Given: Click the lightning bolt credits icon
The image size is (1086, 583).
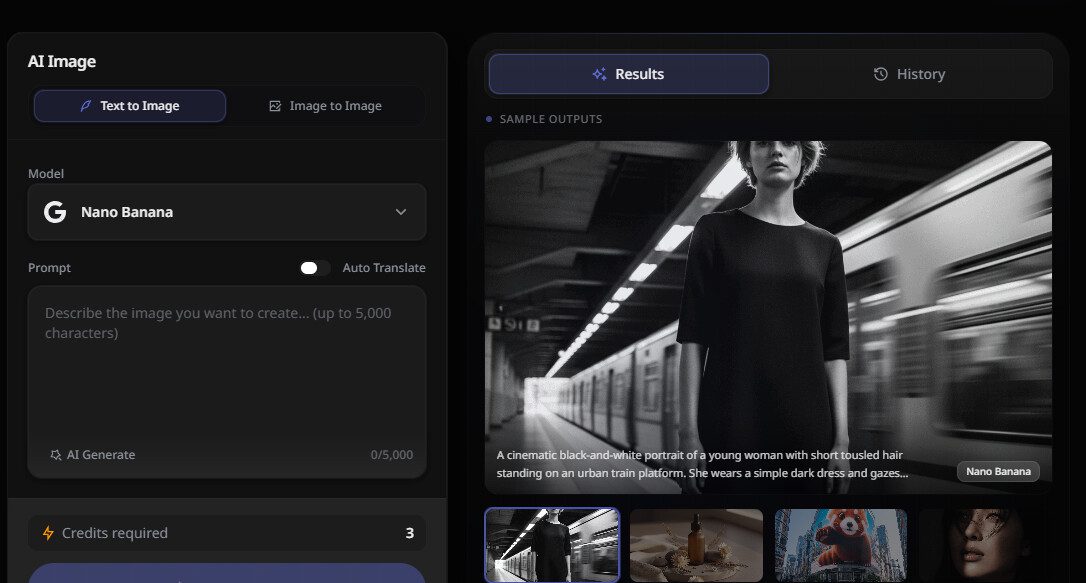Looking at the screenshot, I should click(x=48, y=533).
